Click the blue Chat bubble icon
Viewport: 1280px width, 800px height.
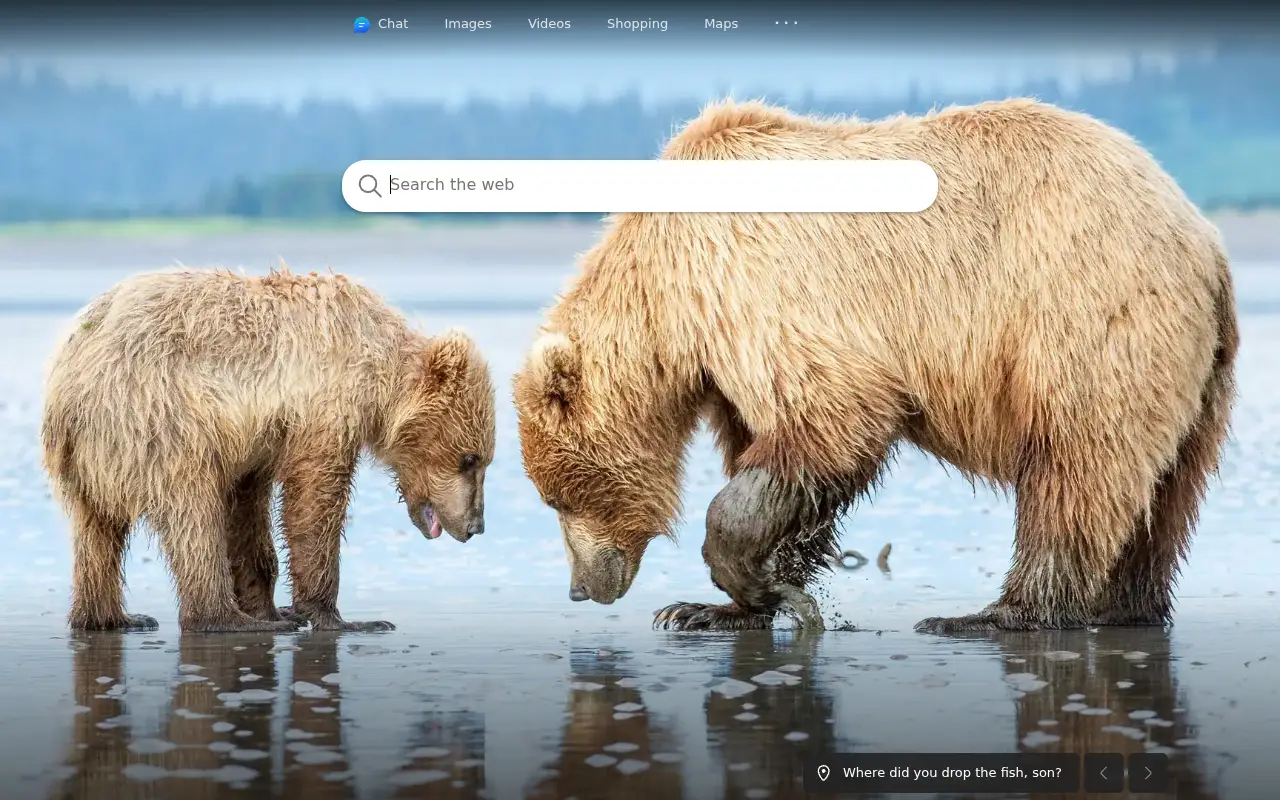(362, 25)
